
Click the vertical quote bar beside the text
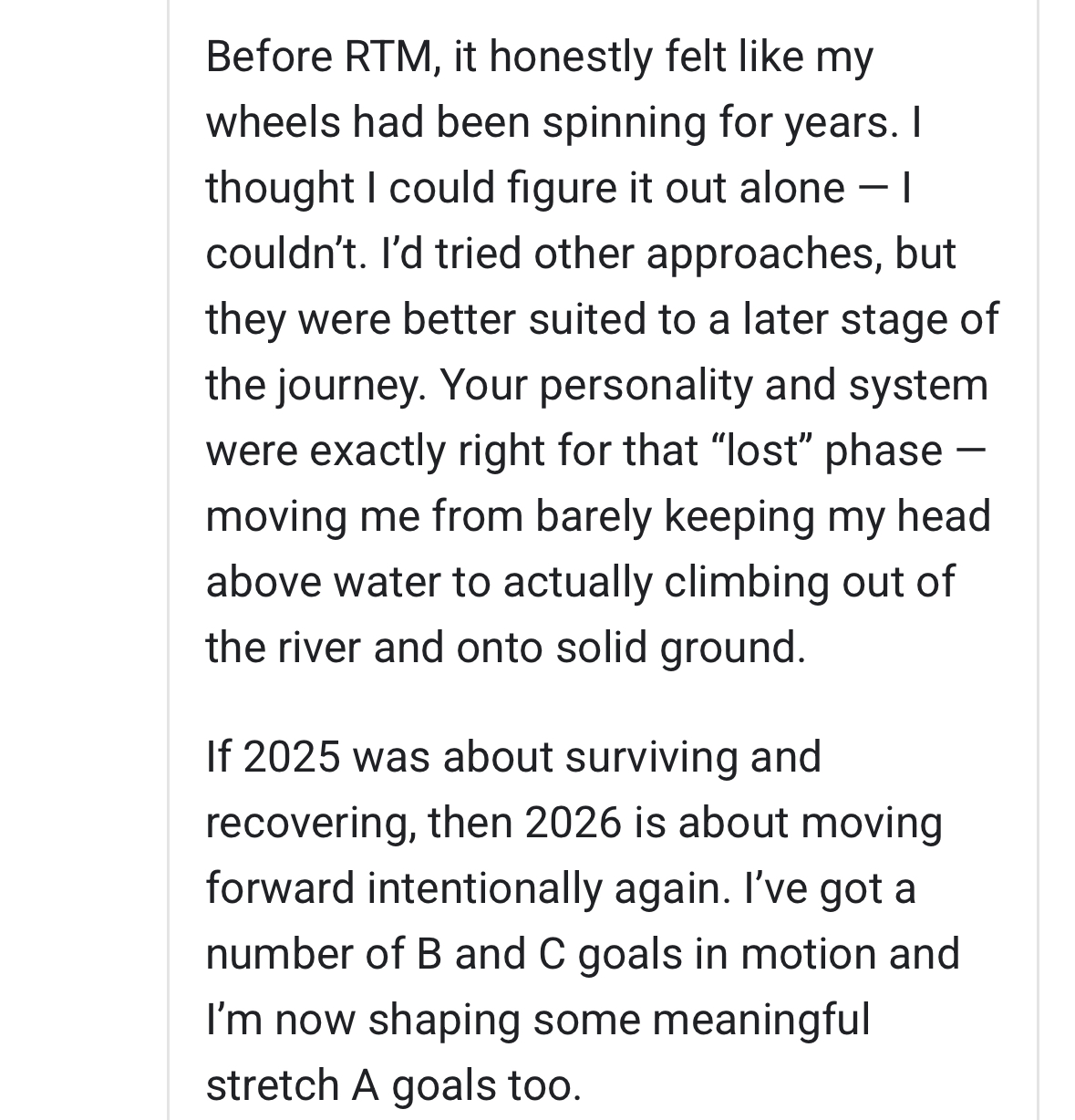tap(170, 560)
